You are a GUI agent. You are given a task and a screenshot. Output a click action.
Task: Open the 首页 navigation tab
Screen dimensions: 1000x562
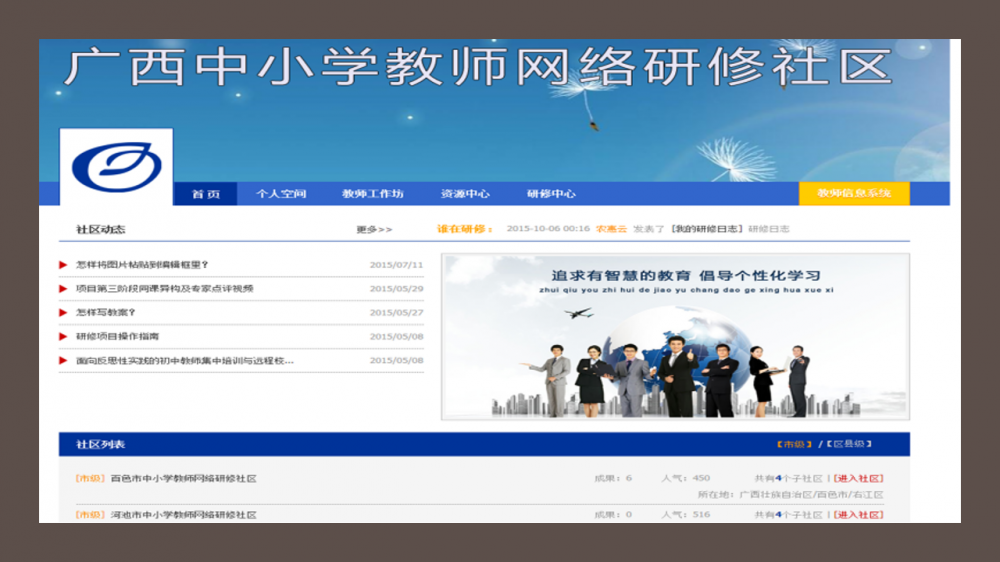206,194
